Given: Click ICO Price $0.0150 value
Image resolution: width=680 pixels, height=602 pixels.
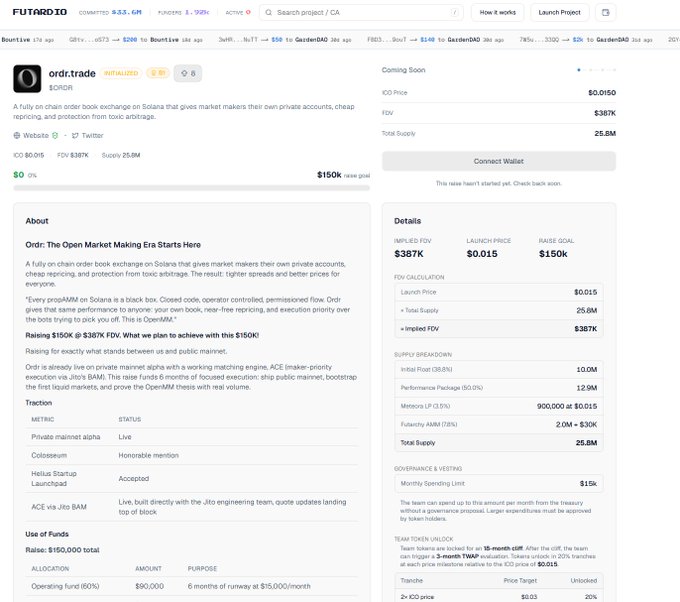Looking at the screenshot, I should [602, 92].
